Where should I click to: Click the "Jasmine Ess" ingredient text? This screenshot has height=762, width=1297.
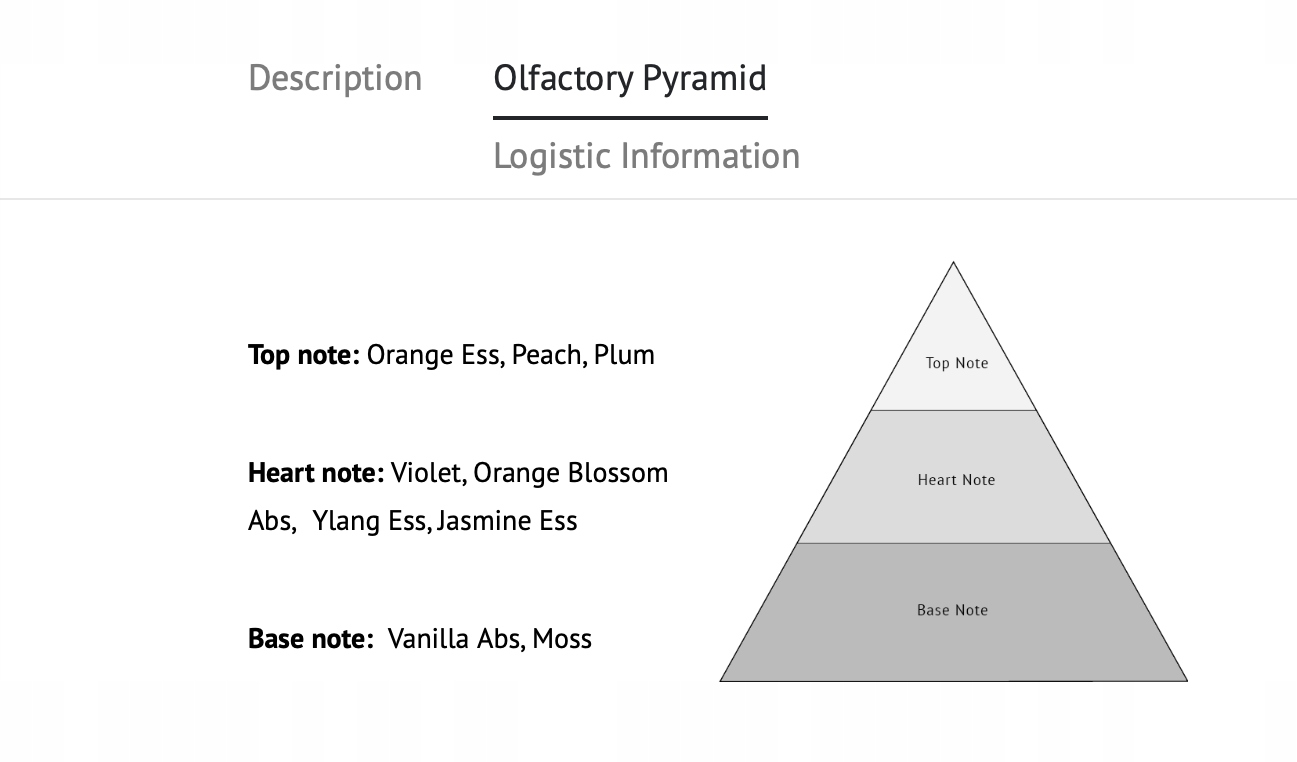pos(507,521)
